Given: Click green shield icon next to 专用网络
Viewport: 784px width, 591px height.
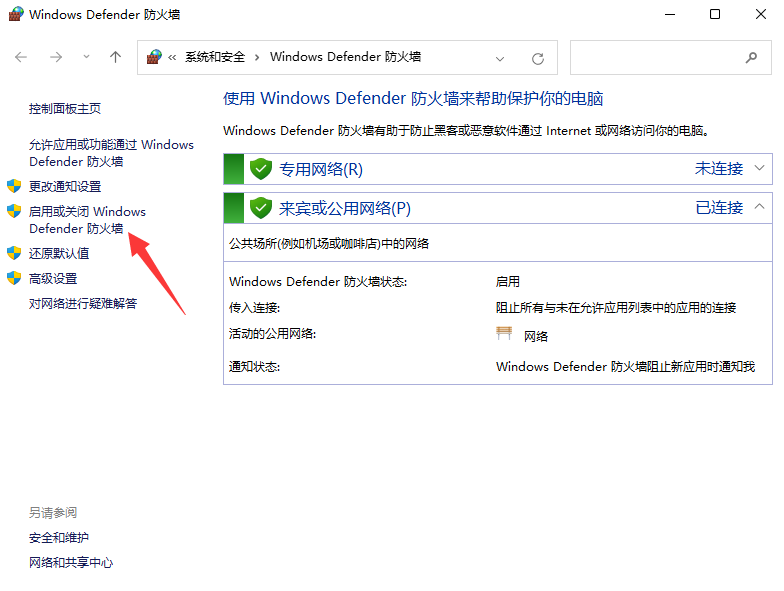Looking at the screenshot, I should pos(260,169).
